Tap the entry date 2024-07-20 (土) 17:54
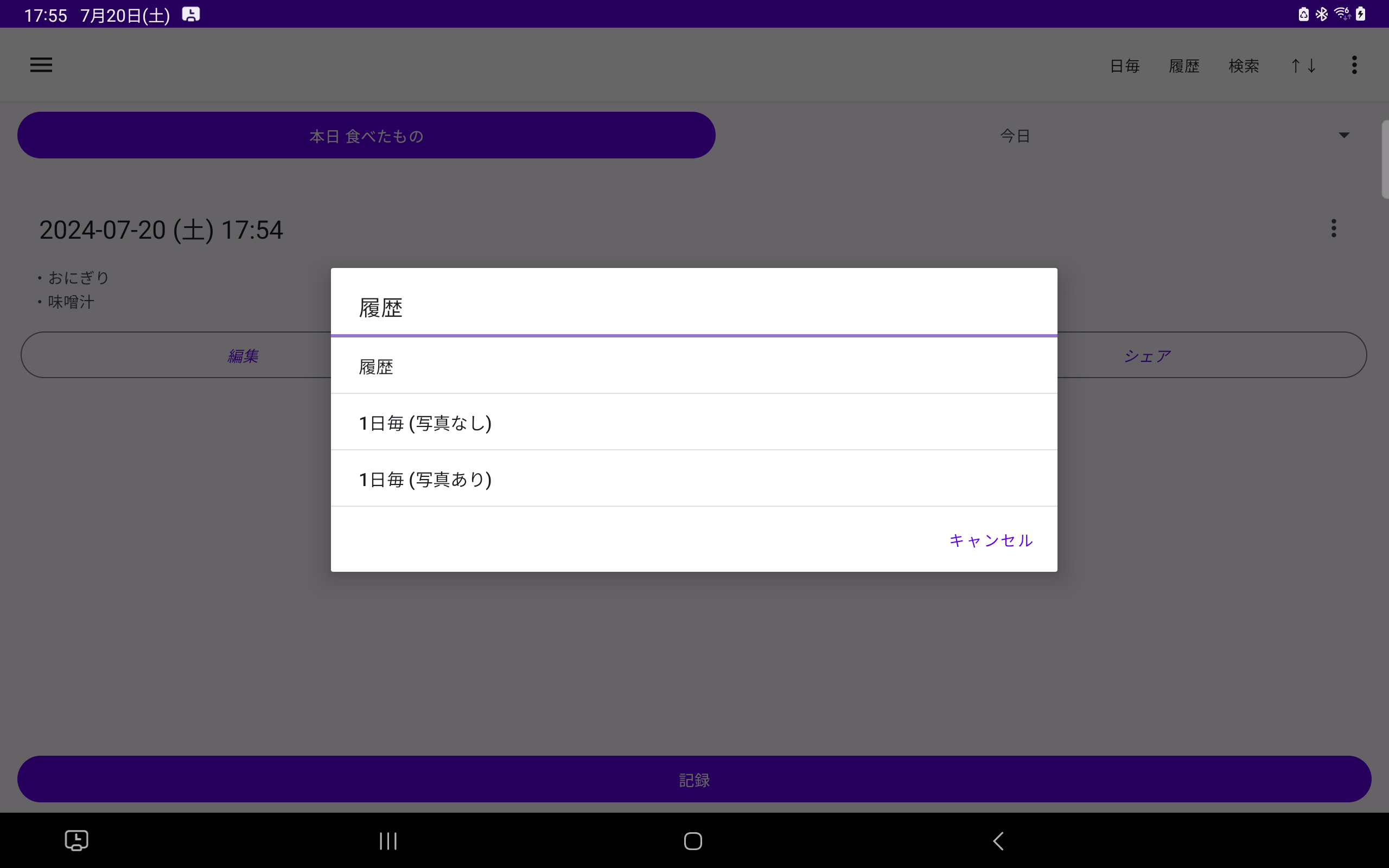Viewport: 1389px width, 868px height. click(161, 230)
